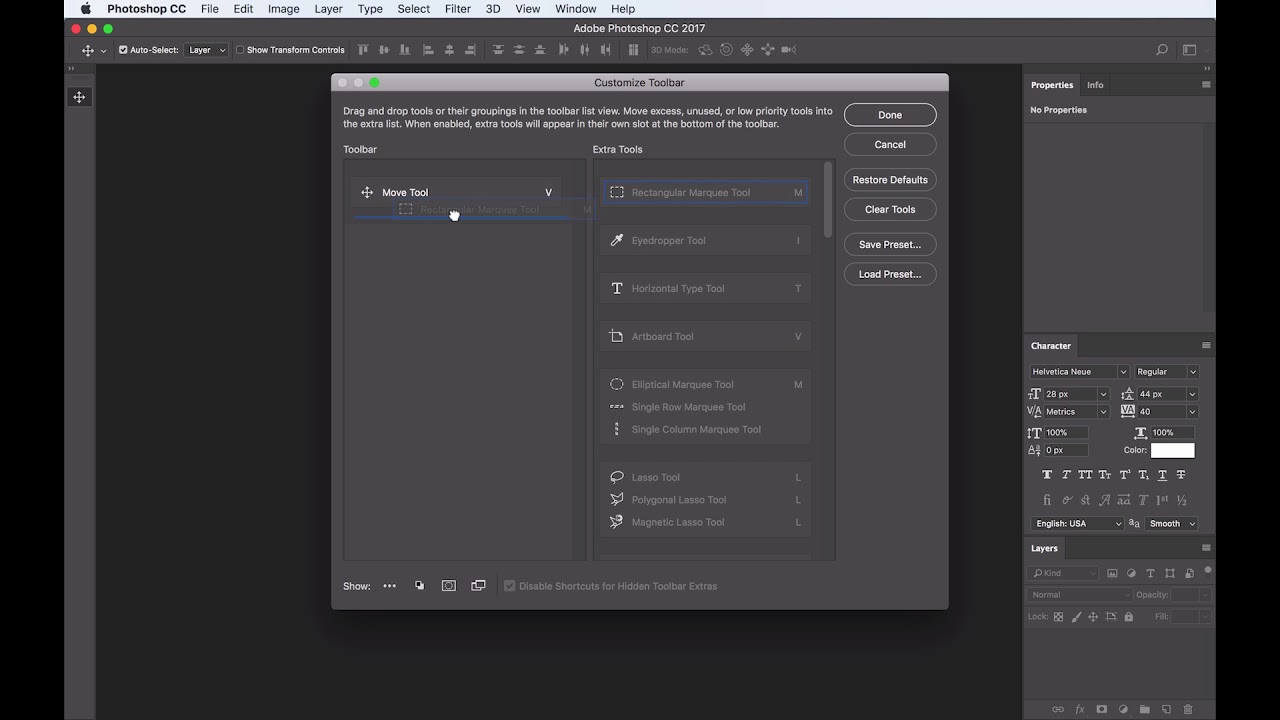Toggle Disable Shortcuts for Hidden Toolbar Extras checkbox
Screen dimensions: 1280x720
pyautogui.click(x=510, y=586)
